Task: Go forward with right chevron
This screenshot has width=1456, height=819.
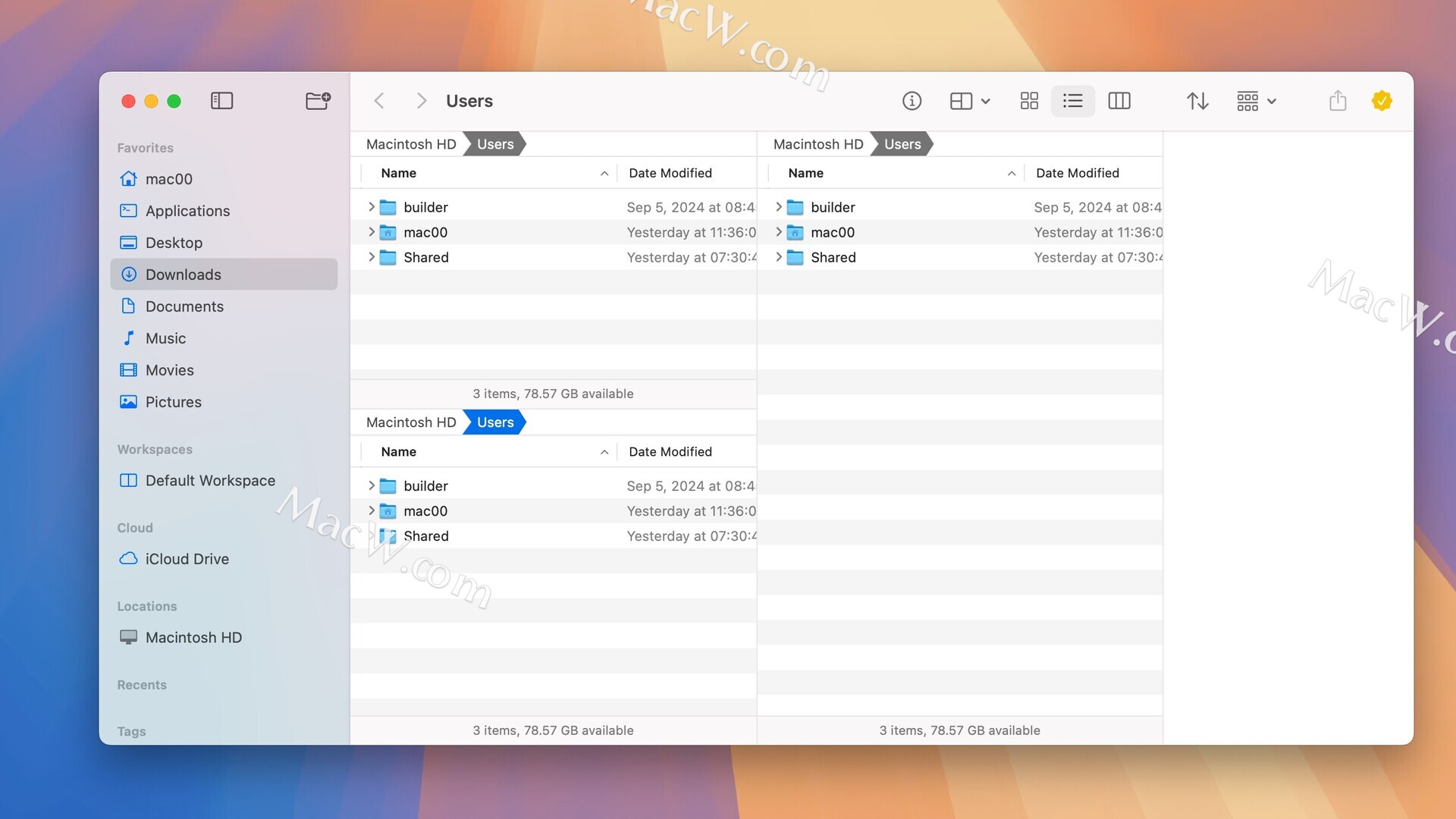Action: (422, 101)
